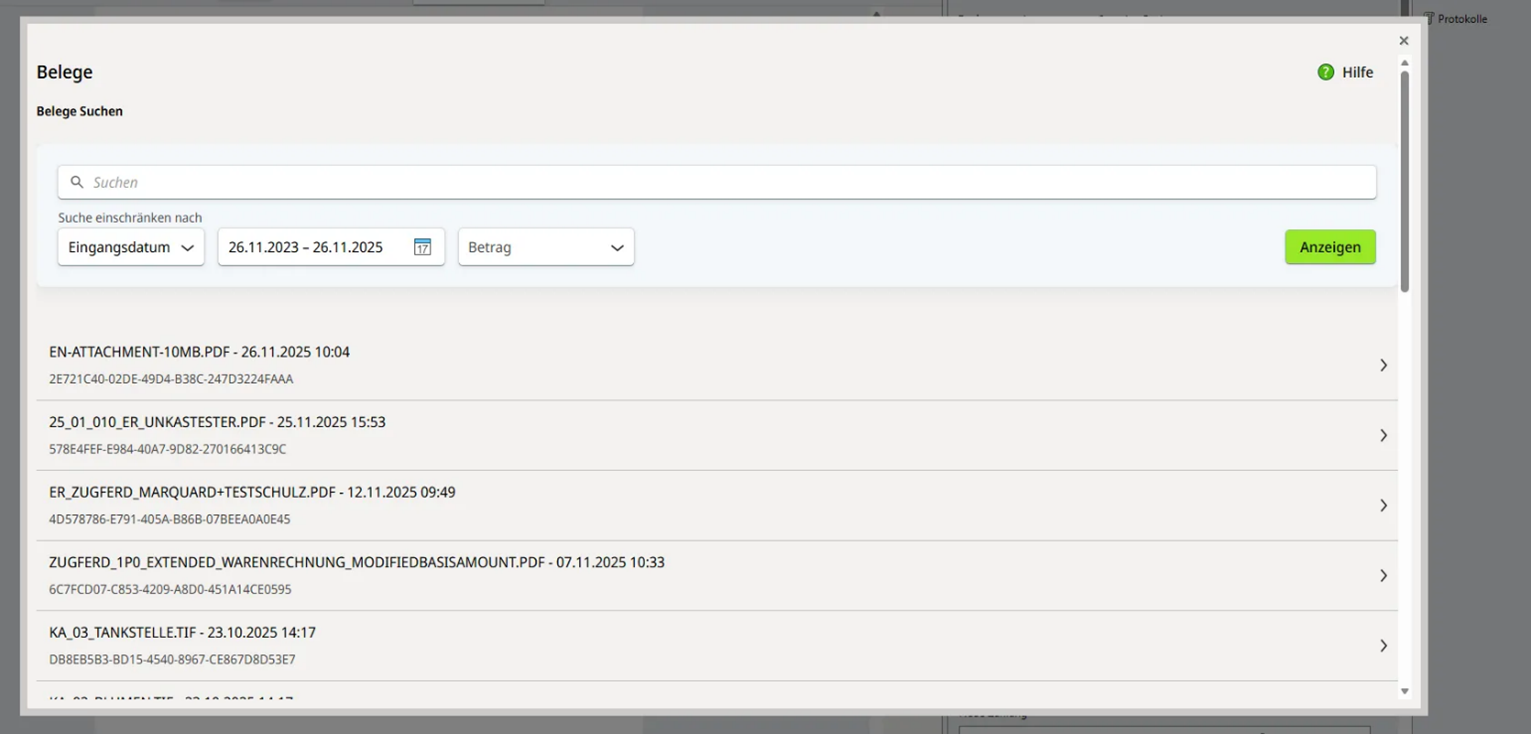1531x734 pixels.
Task: Click scrollbar up arrow in Belege dialog
Action: pos(1404,63)
